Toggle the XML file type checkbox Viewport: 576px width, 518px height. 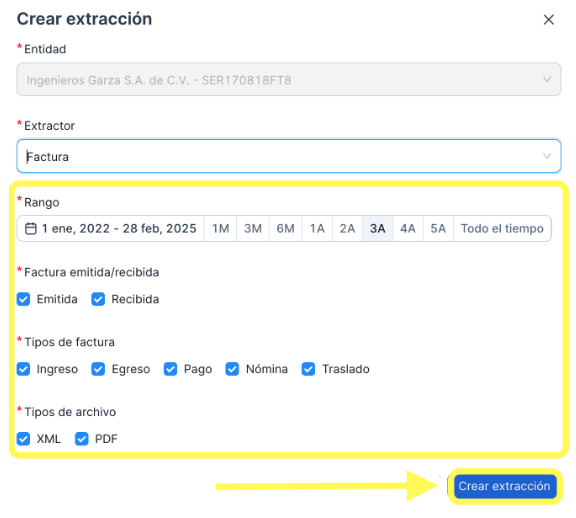coord(24,439)
